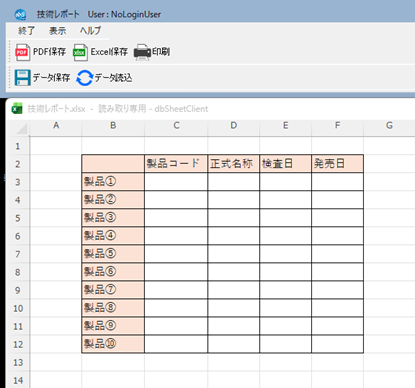Click the データ読込 button label

[113, 78]
